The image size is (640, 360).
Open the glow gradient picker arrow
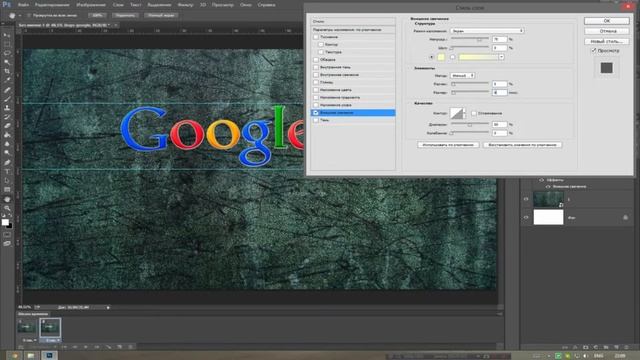point(501,57)
